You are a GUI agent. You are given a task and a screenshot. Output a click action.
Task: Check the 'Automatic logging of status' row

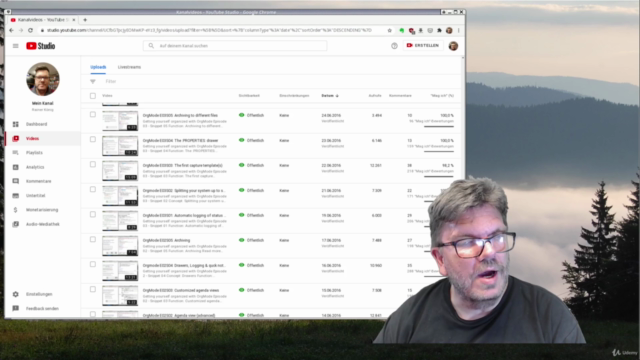point(93,215)
